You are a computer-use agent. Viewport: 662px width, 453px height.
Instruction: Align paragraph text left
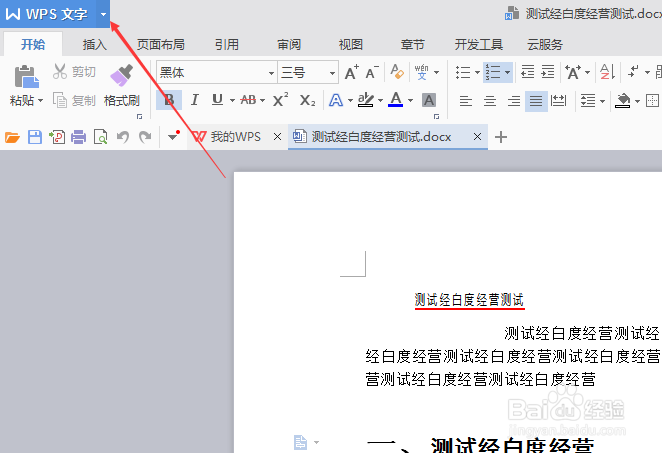[466, 101]
